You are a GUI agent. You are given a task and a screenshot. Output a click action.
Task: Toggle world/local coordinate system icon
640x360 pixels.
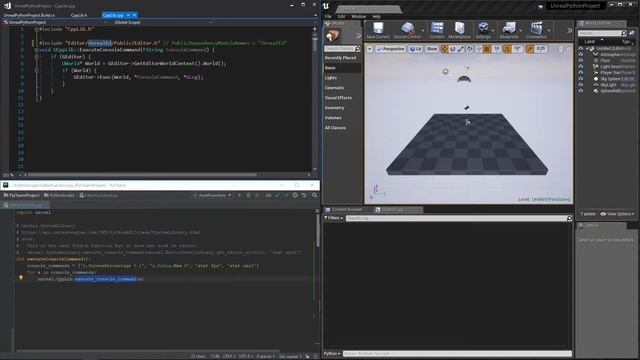click(470, 49)
